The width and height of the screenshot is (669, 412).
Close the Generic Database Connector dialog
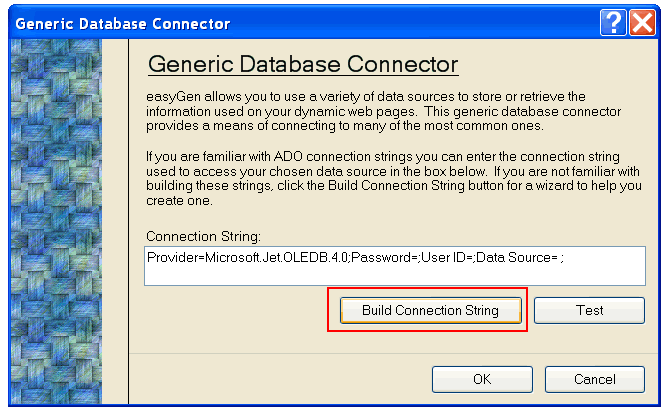click(643, 22)
